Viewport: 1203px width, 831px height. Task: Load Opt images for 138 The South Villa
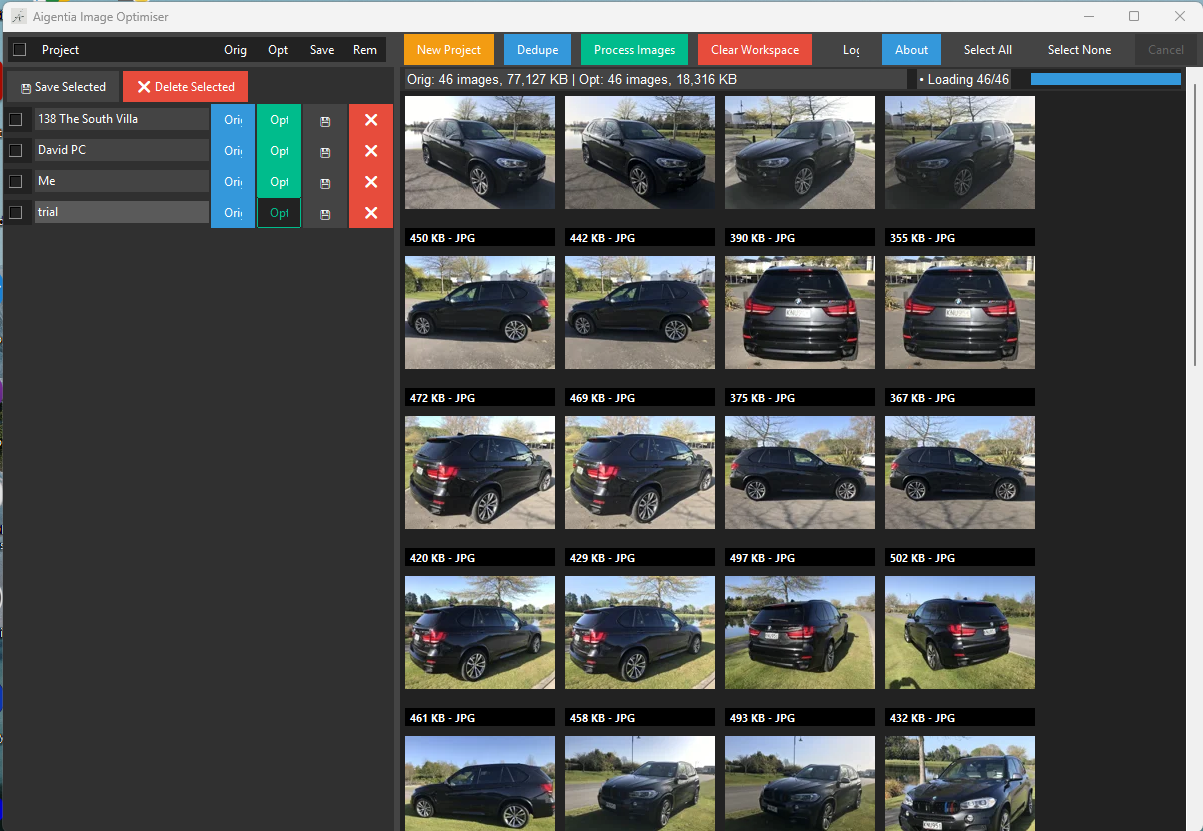click(279, 120)
